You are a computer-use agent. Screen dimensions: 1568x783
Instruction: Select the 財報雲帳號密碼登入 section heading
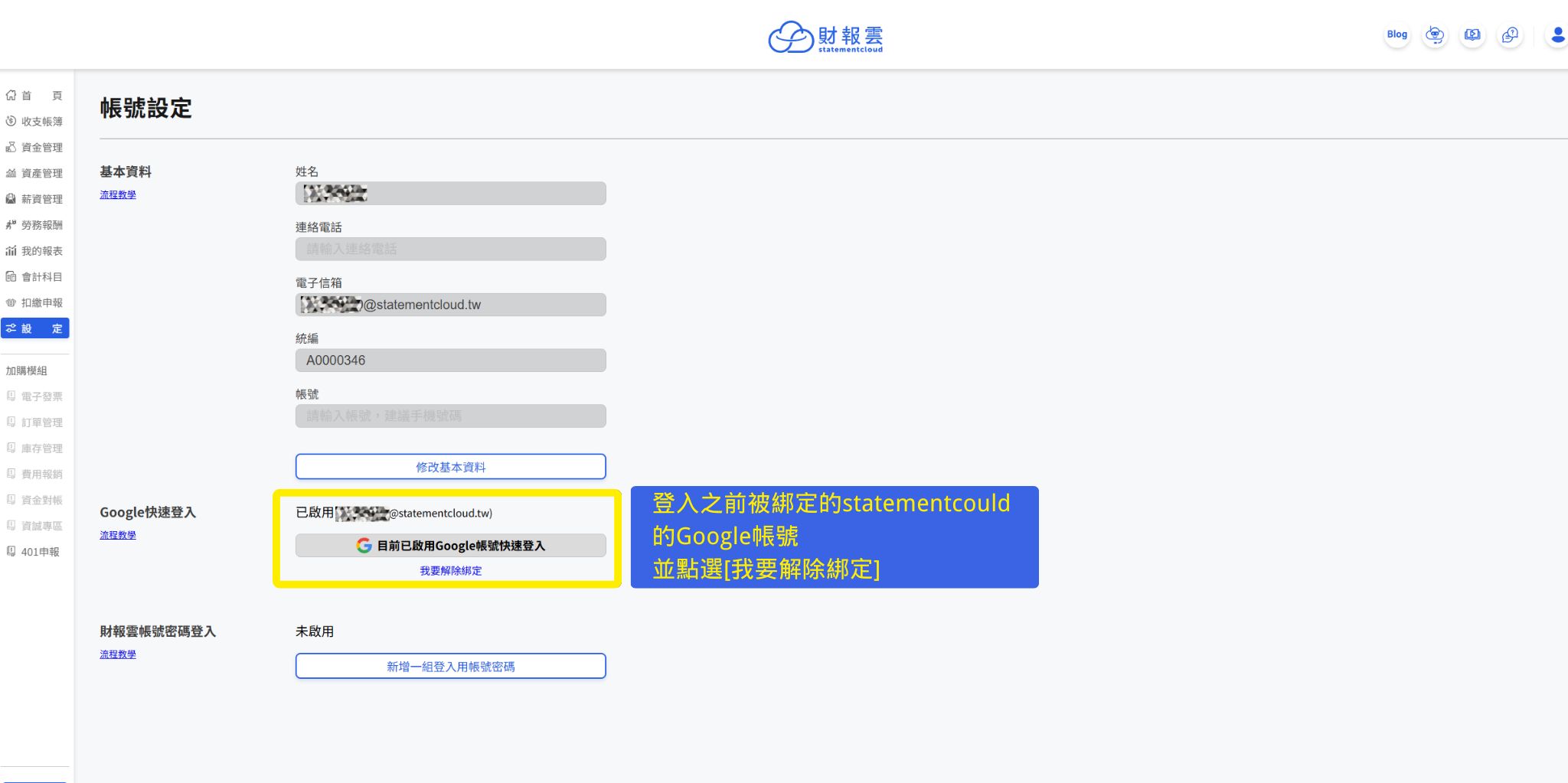pos(158,632)
